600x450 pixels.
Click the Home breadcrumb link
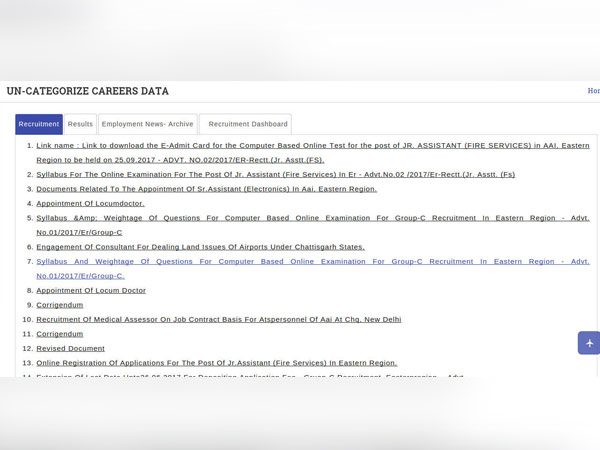tap(593, 91)
